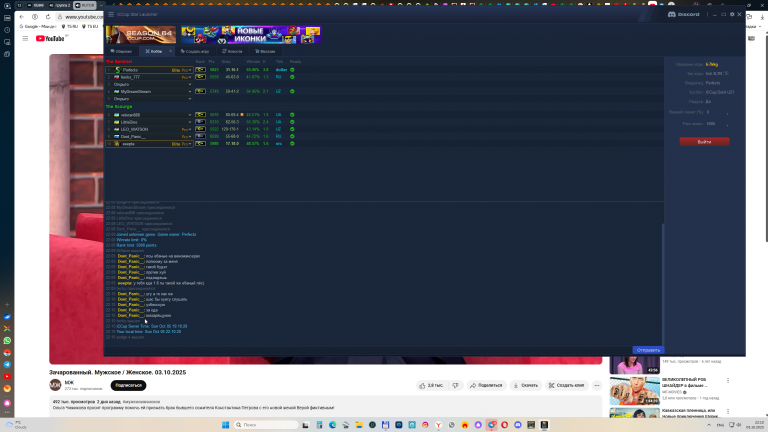Click the Подписаться button on YouTube
This screenshot has width=768, height=432.
tap(128, 385)
